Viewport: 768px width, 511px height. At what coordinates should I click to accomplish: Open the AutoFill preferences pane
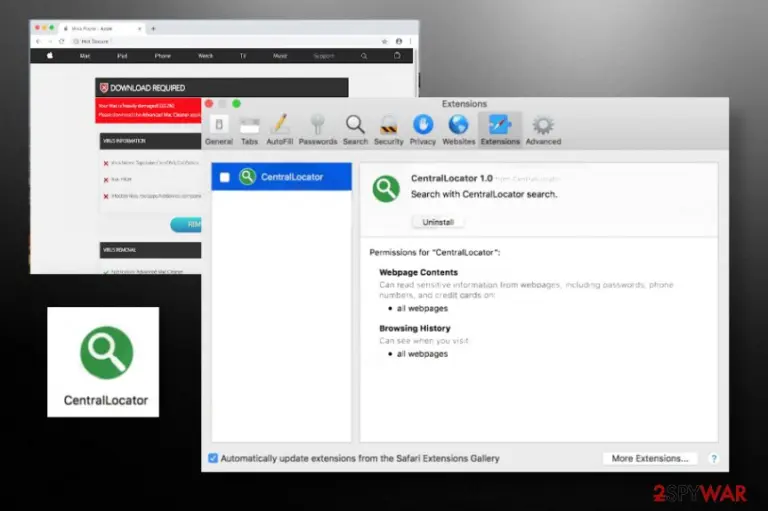[x=280, y=130]
